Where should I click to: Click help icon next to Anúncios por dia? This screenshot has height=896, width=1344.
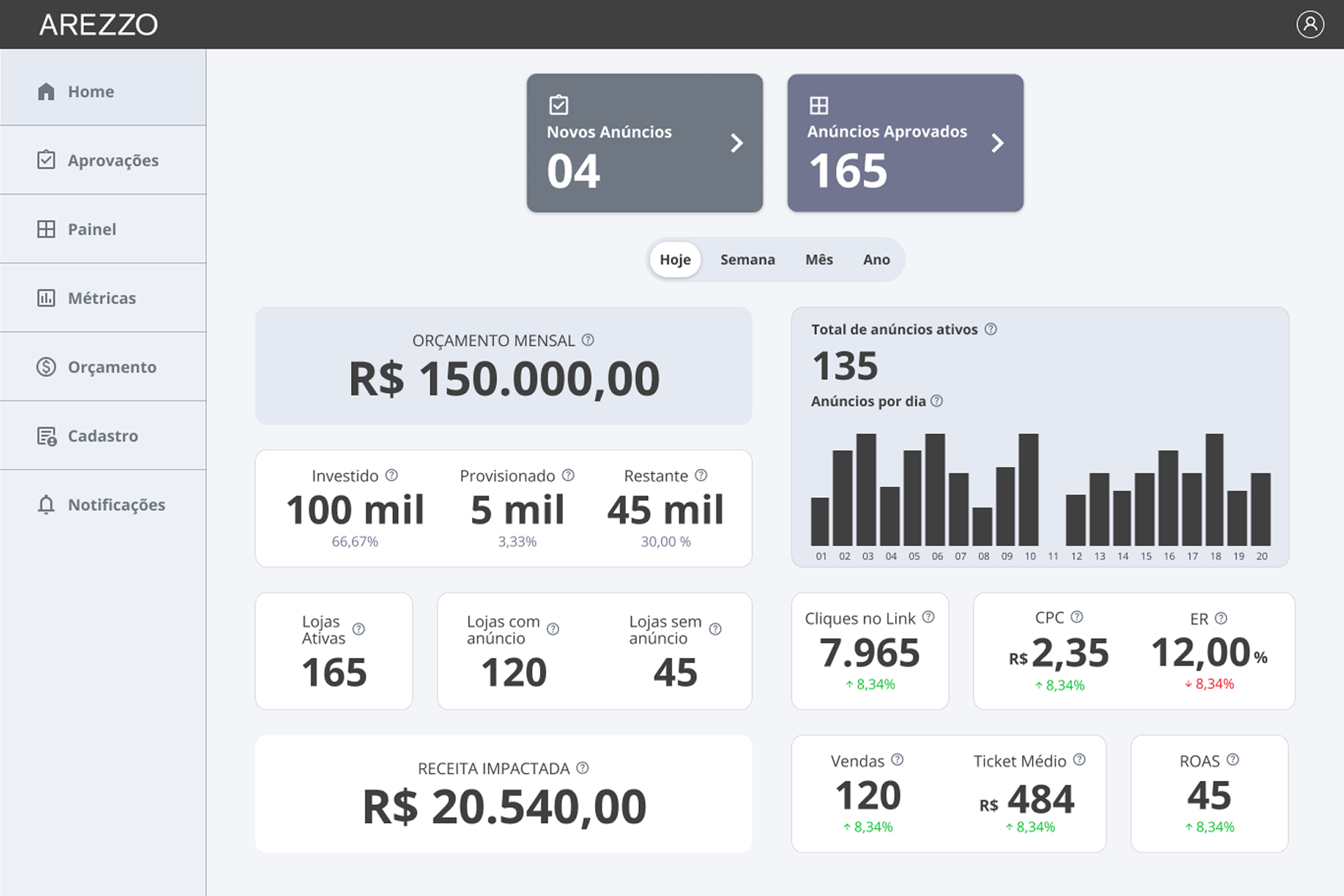pyautogui.click(x=937, y=400)
